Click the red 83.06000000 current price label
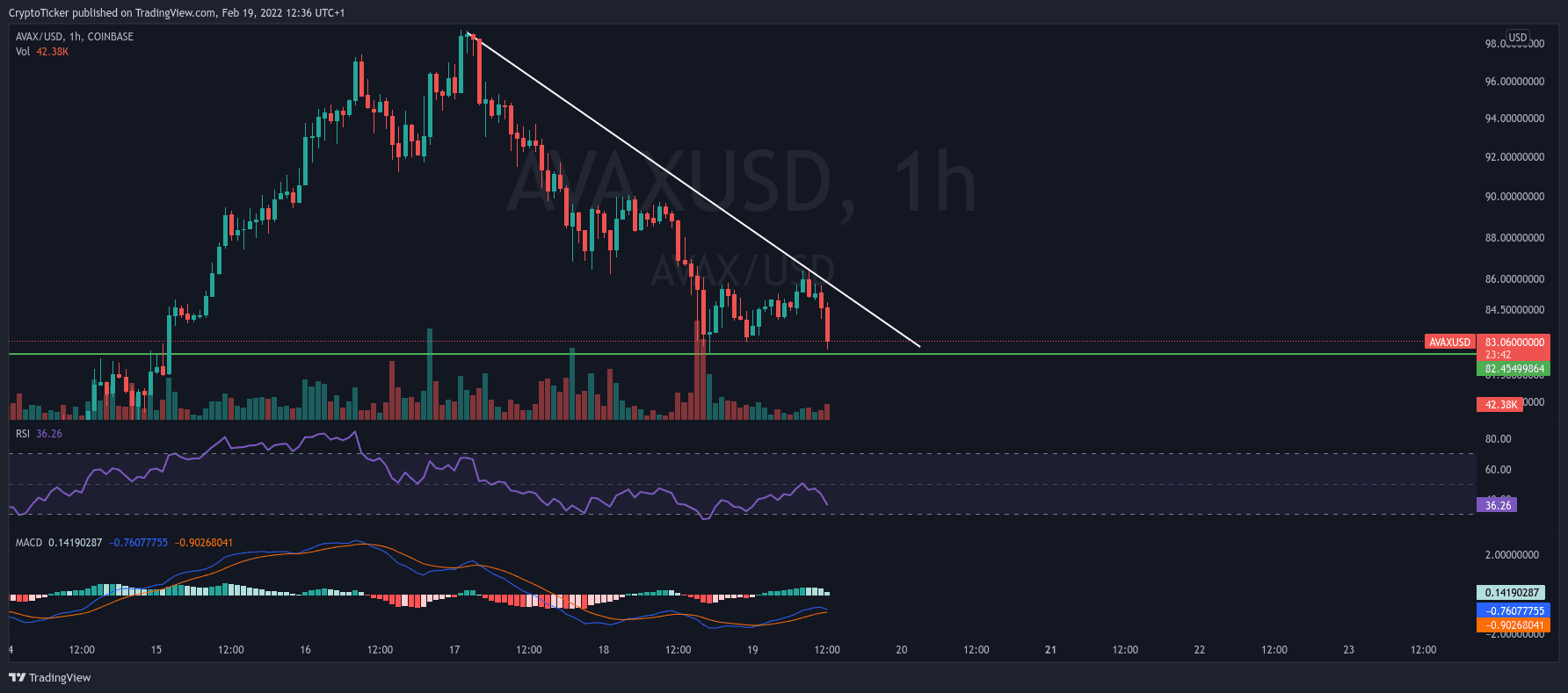Screen dimensions: 1568x693 (1514, 343)
